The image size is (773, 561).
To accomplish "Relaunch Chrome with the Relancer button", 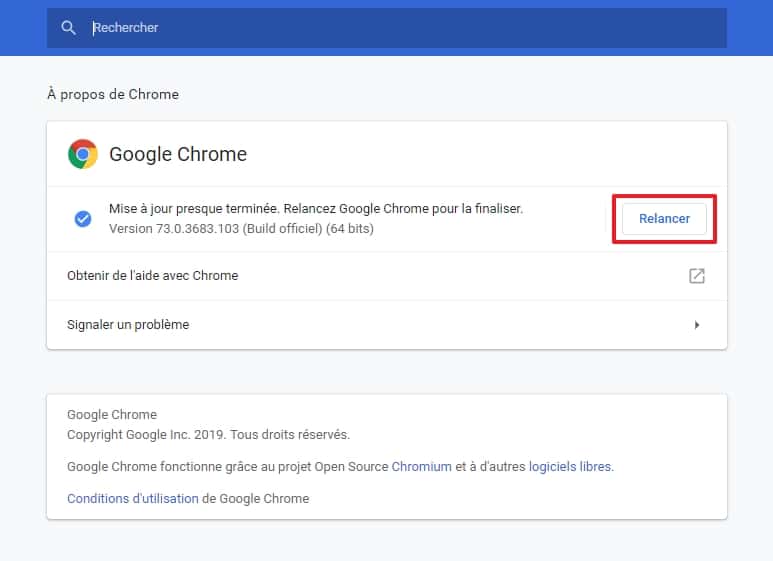I will tap(664, 218).
